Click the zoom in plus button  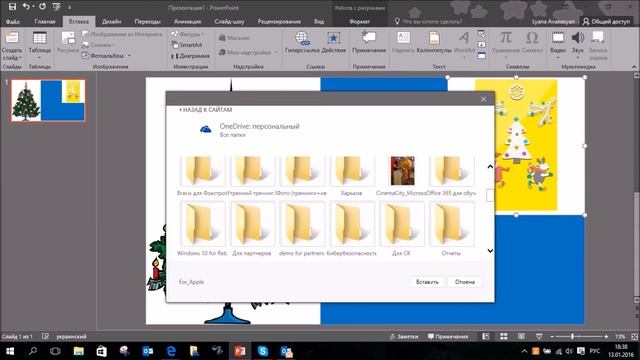tap(606, 336)
